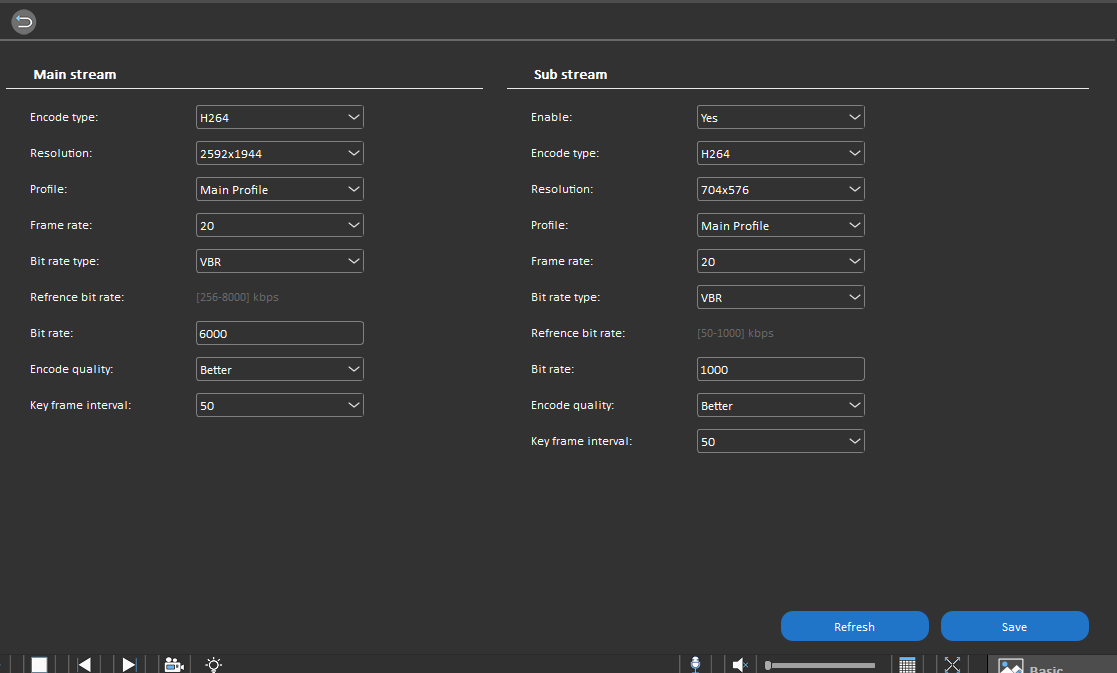Click the Main stream Bit rate input field
The image size is (1117, 673).
pyautogui.click(x=279, y=332)
